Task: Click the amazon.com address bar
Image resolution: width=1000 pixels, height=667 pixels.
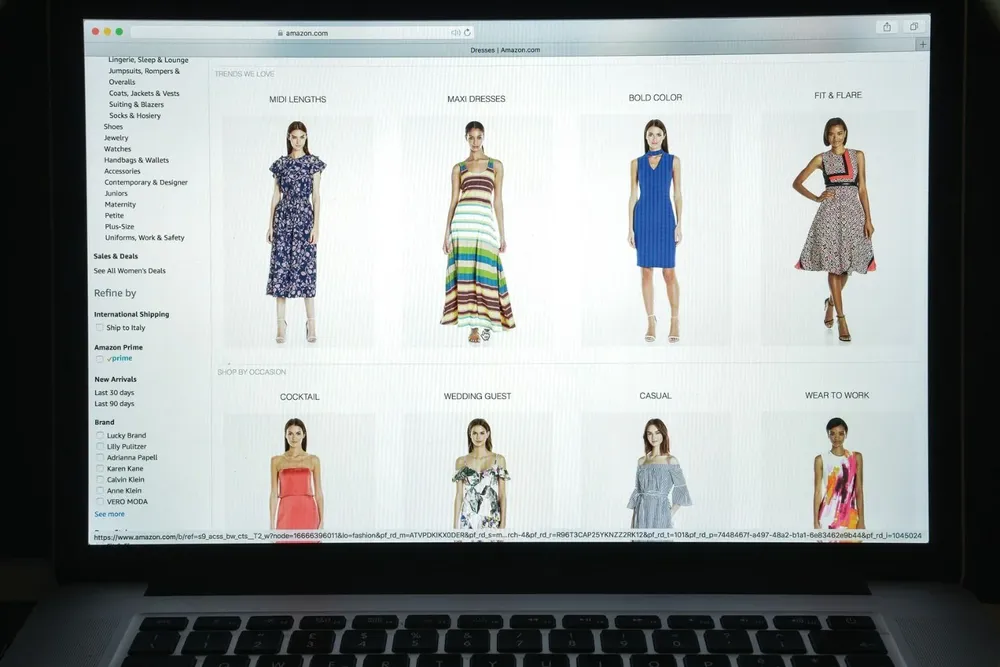Action: point(305,33)
